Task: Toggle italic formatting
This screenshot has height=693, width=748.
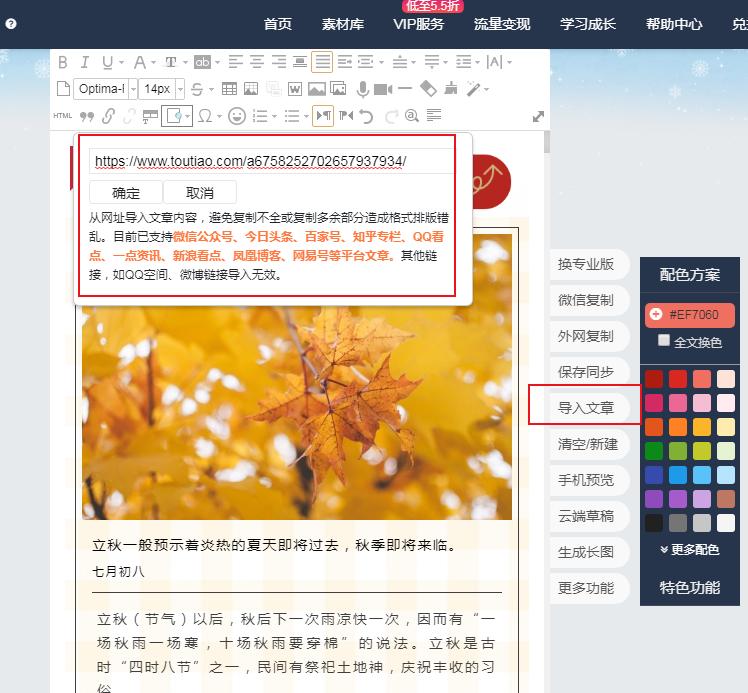Action: tap(84, 62)
